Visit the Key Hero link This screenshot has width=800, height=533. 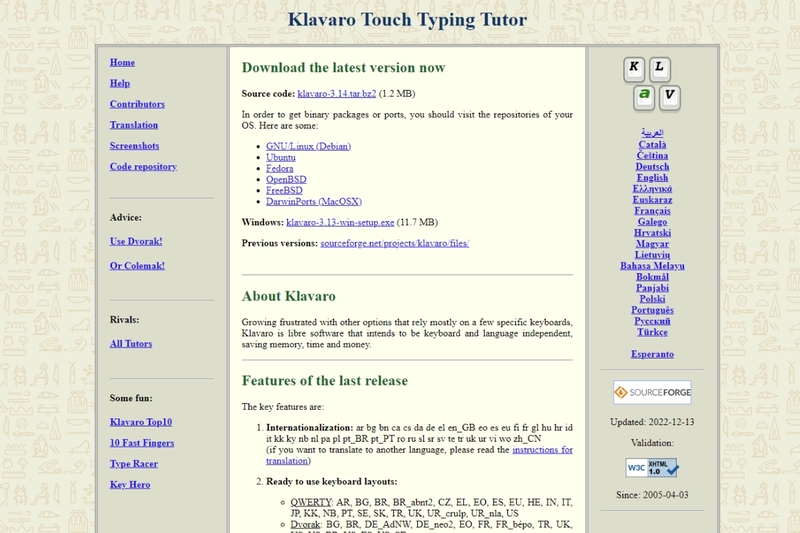pos(130,485)
